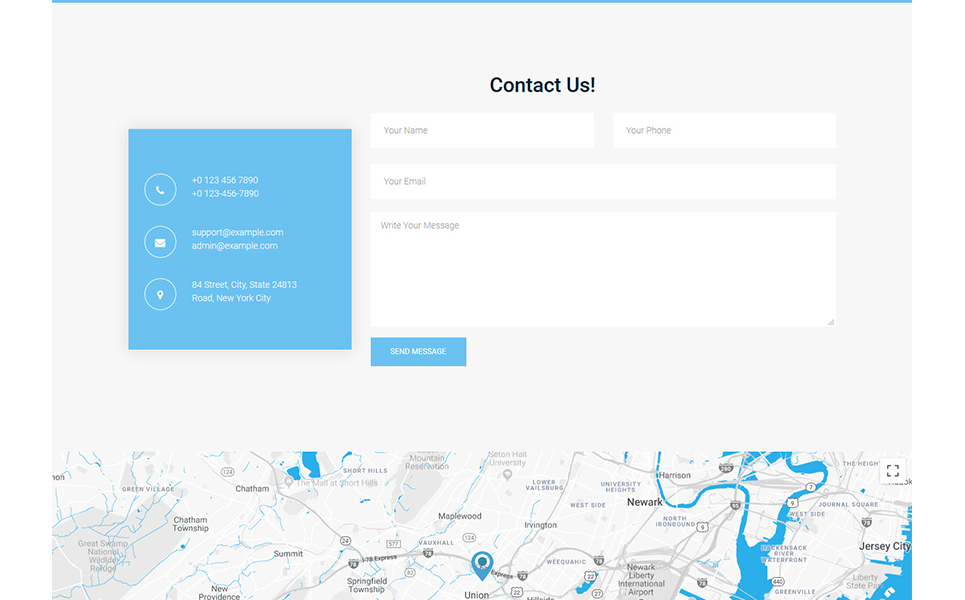
Task: Click the envelope email icon
Action: click(160, 242)
